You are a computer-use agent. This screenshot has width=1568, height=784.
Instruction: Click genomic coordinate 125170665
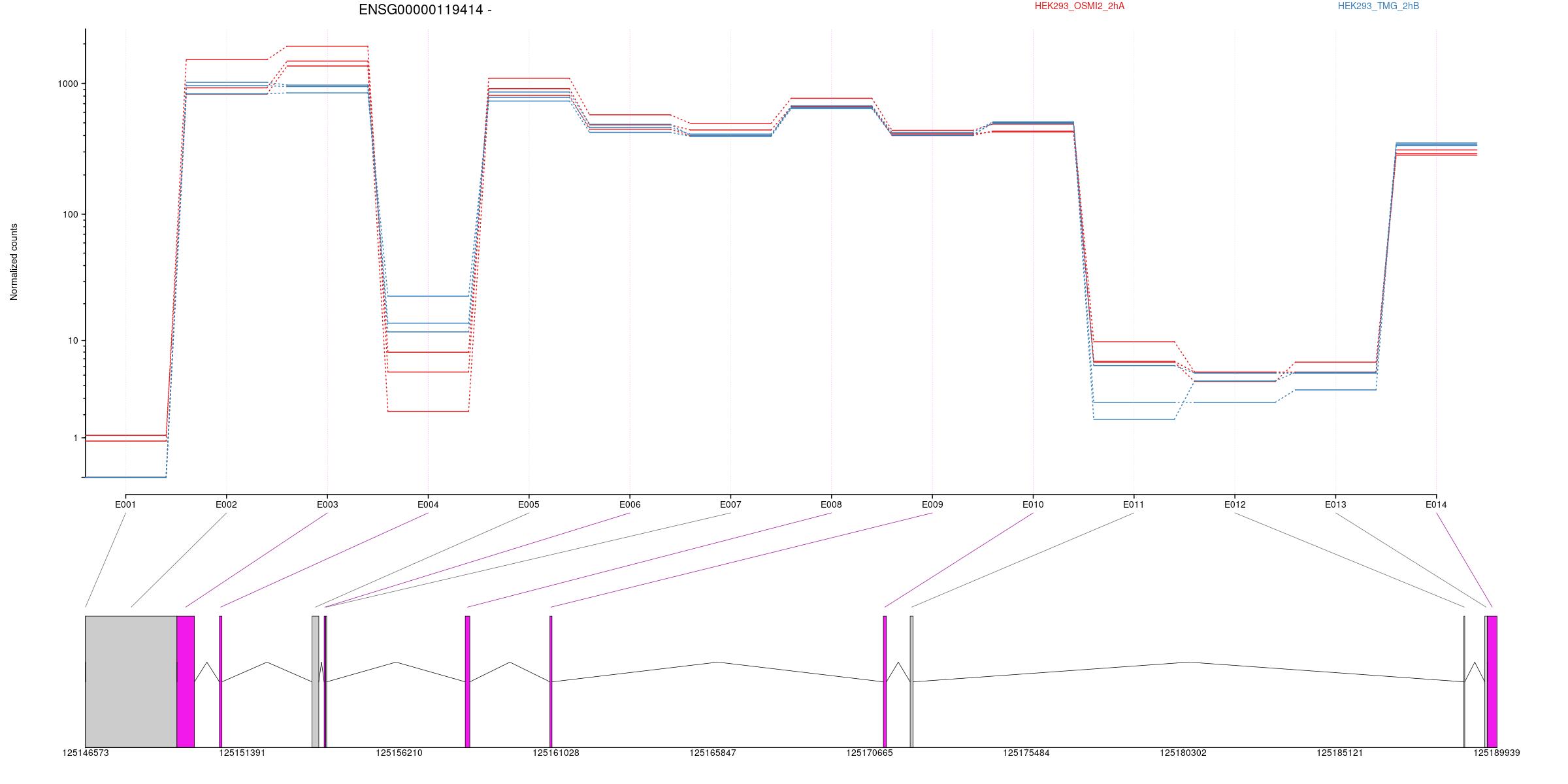[x=870, y=753]
